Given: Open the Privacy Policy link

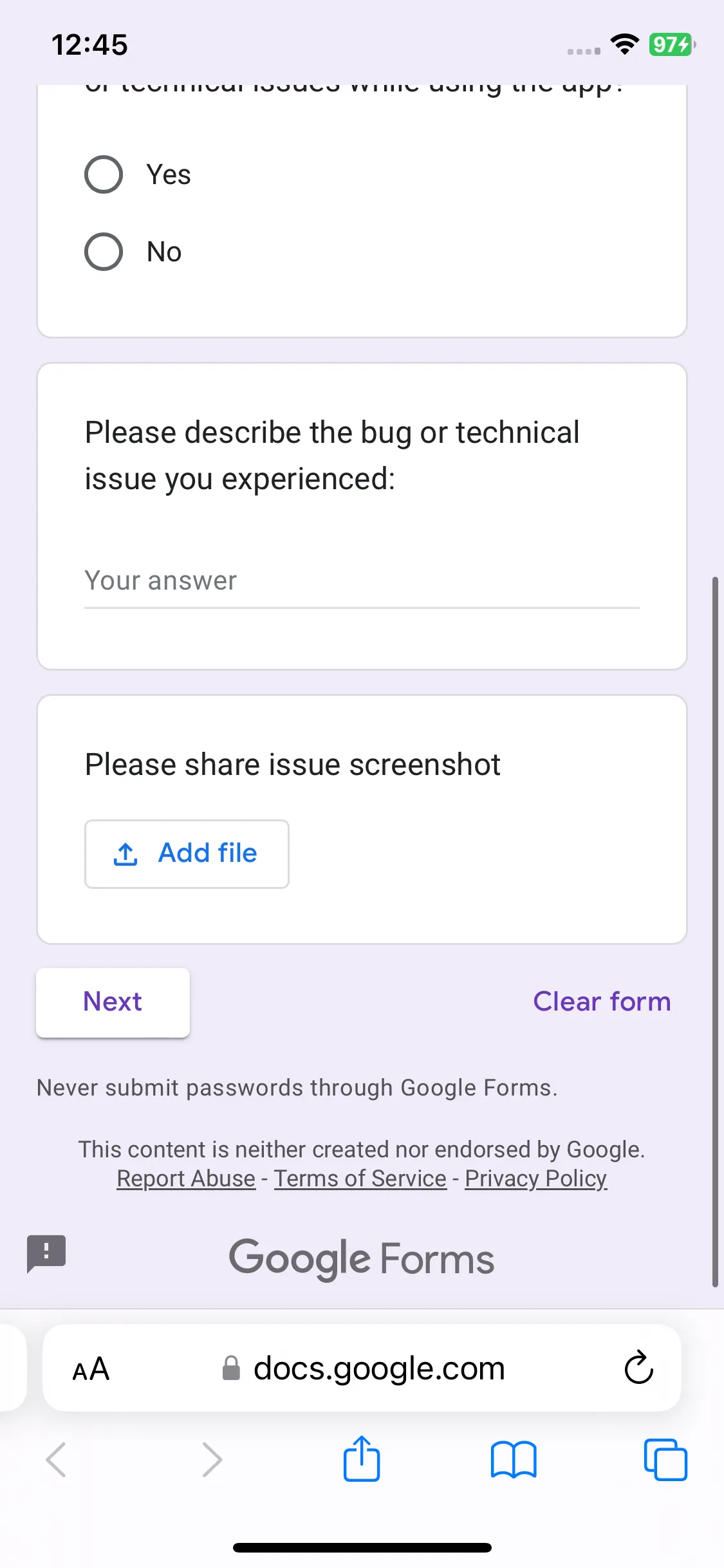Looking at the screenshot, I should point(536,1179).
